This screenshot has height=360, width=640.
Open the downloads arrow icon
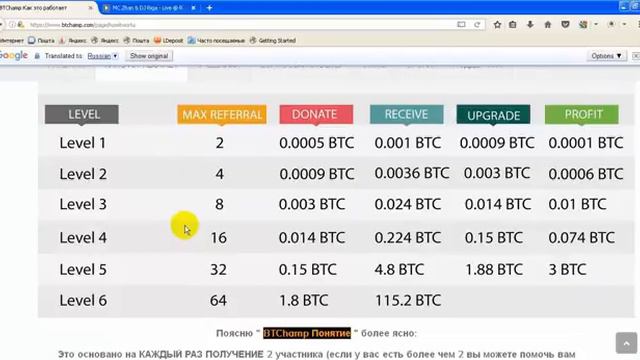pyautogui.click(x=530, y=24)
